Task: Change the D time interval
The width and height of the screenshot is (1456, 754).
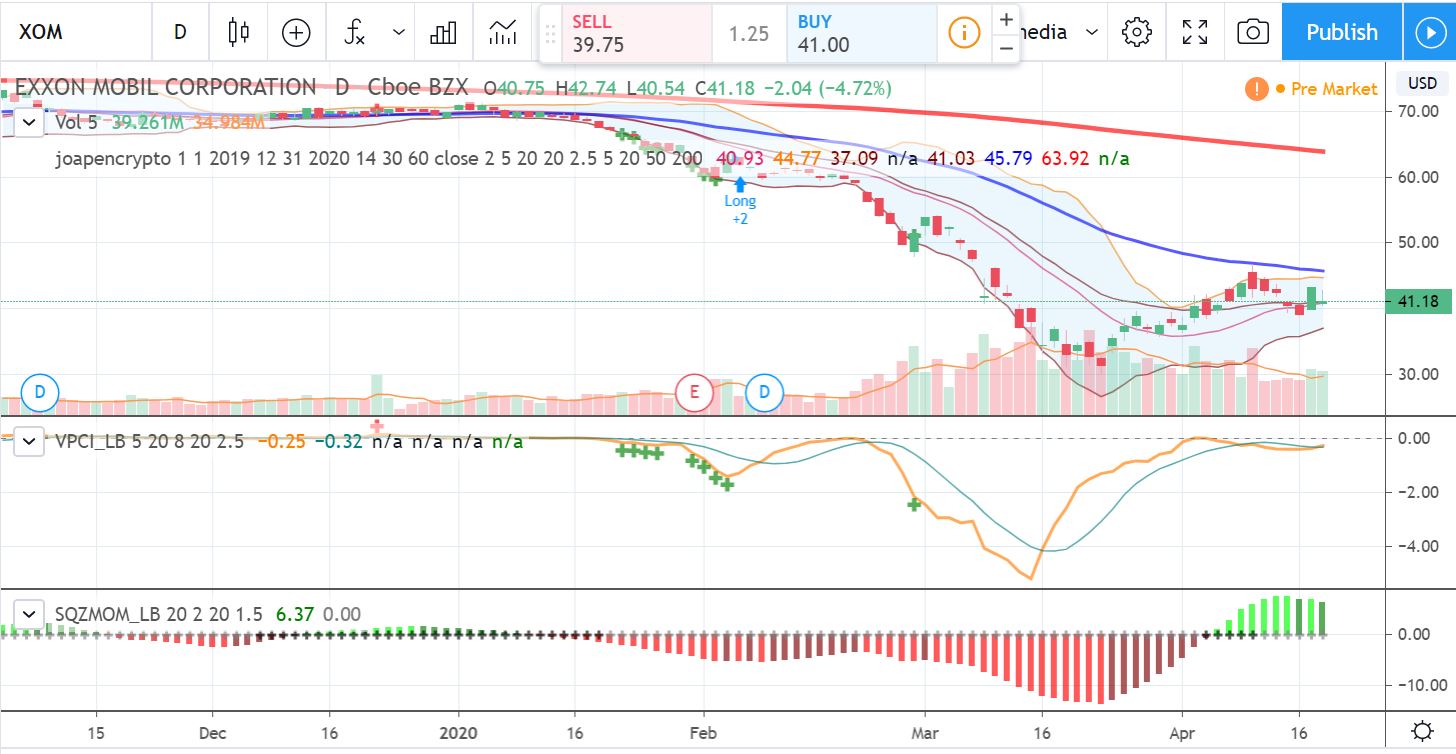Action: coord(180,32)
